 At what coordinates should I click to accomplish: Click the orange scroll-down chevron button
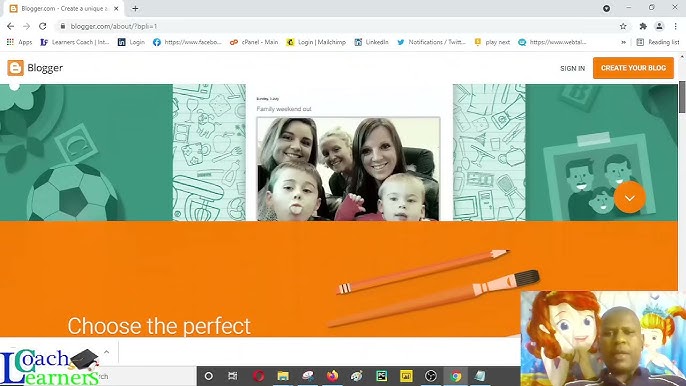tap(630, 197)
